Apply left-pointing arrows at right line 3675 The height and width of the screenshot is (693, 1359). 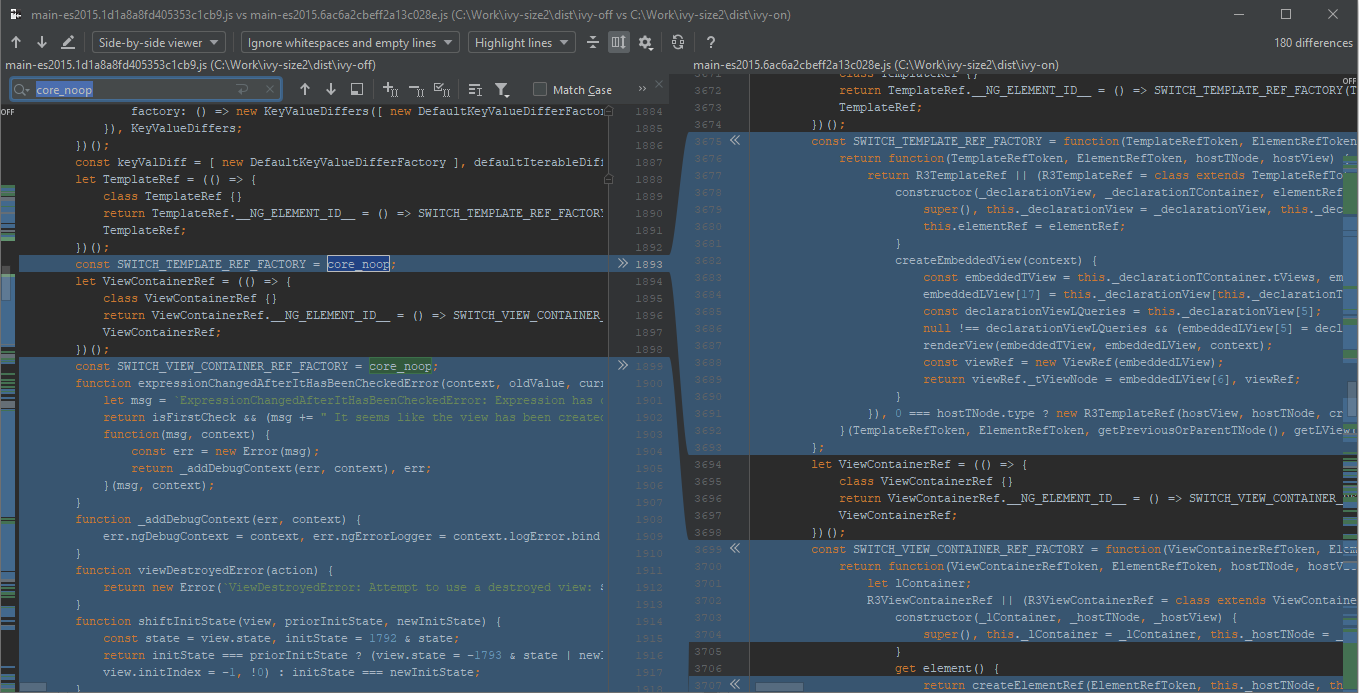(x=735, y=141)
